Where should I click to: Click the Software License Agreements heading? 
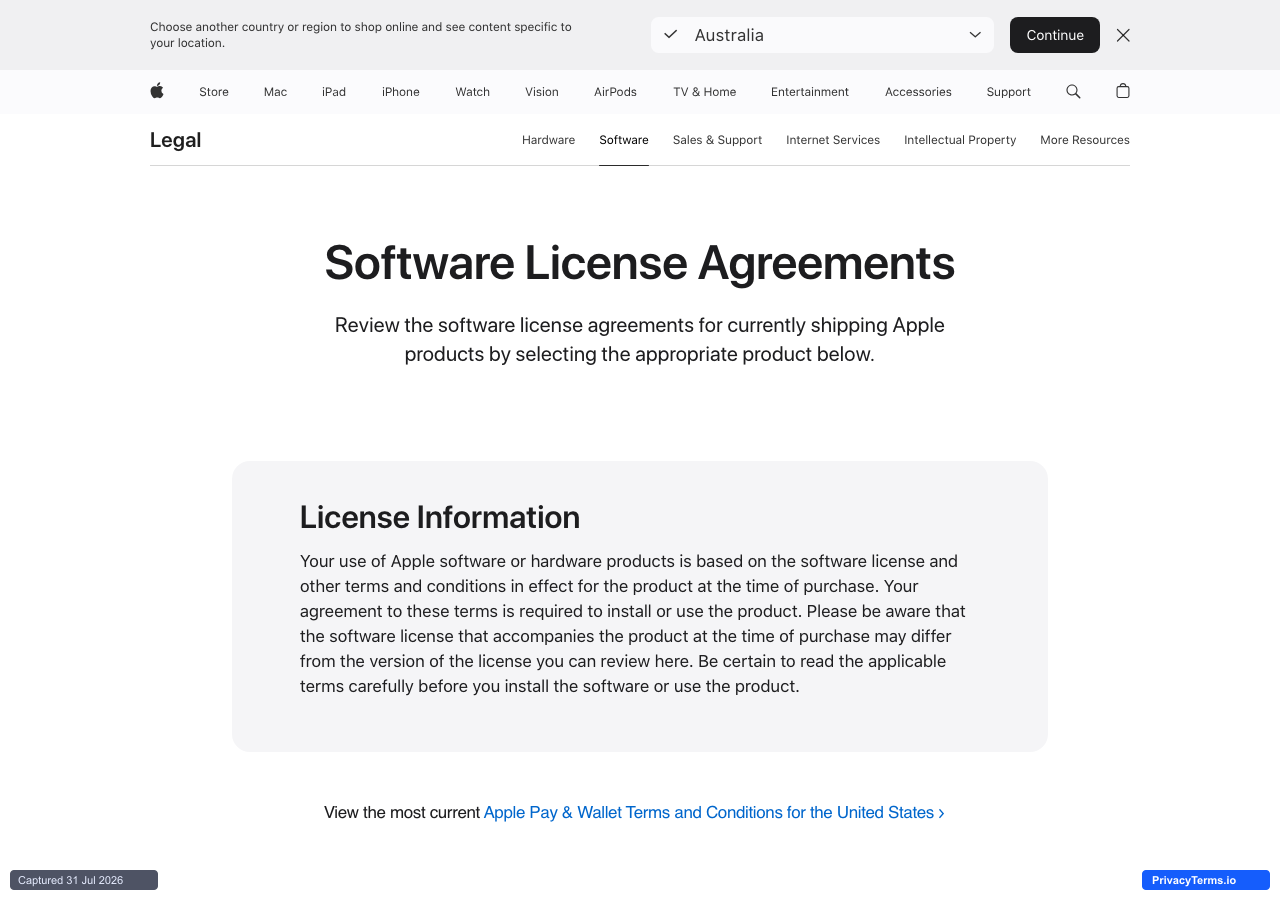[640, 263]
